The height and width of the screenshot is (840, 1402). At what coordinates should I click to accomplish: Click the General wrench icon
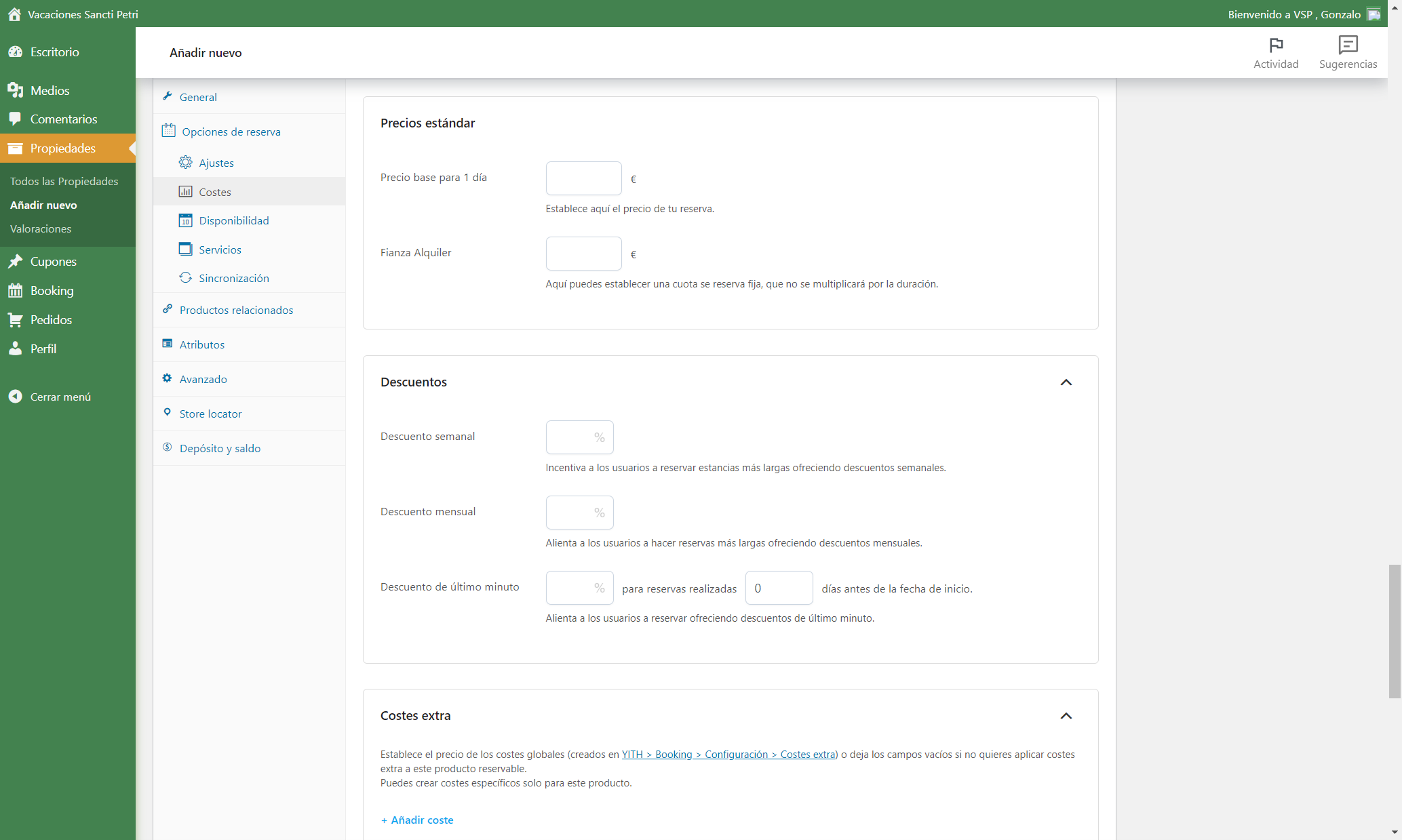pyautogui.click(x=167, y=96)
